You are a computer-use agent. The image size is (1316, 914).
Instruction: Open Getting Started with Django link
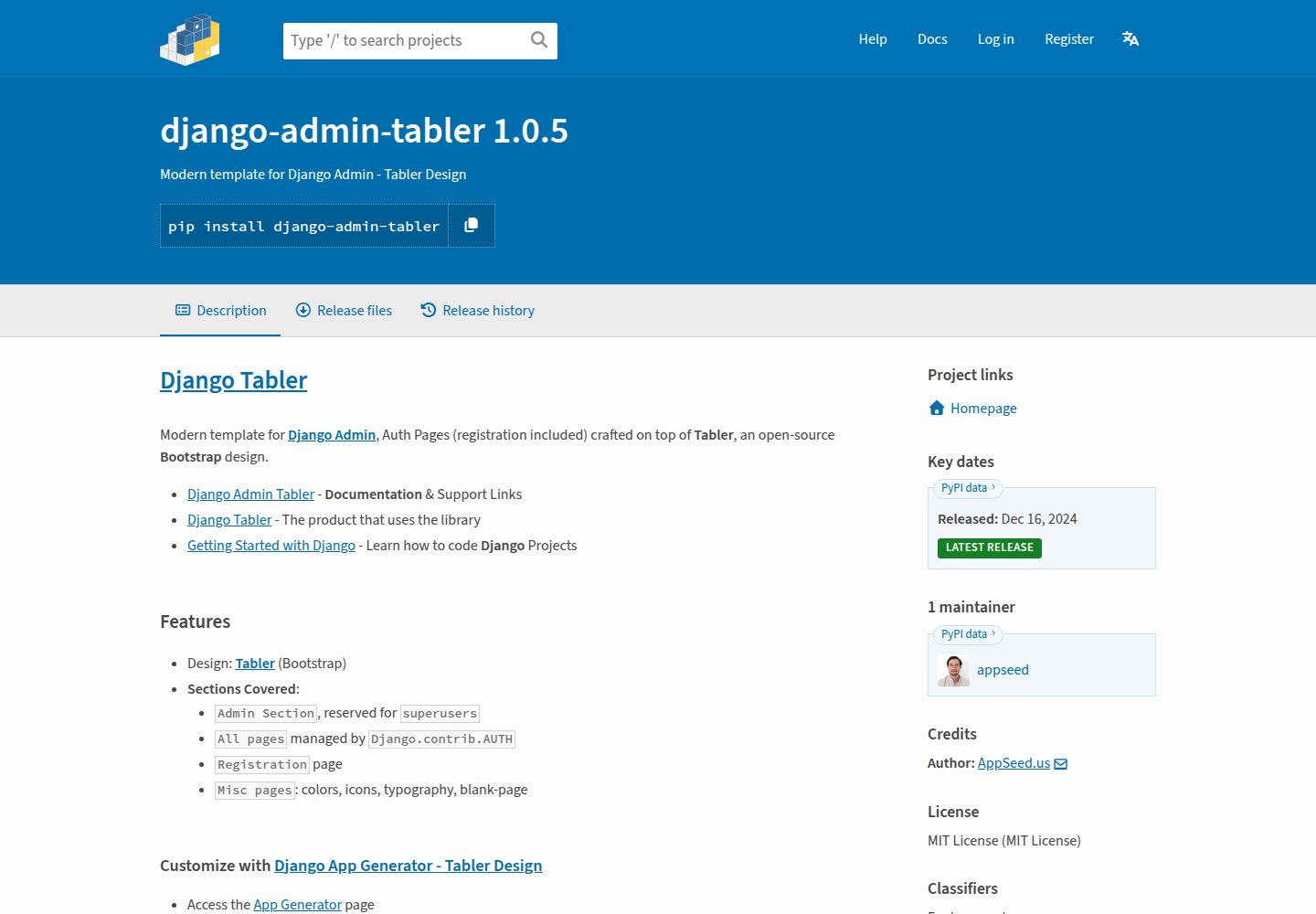271,546
